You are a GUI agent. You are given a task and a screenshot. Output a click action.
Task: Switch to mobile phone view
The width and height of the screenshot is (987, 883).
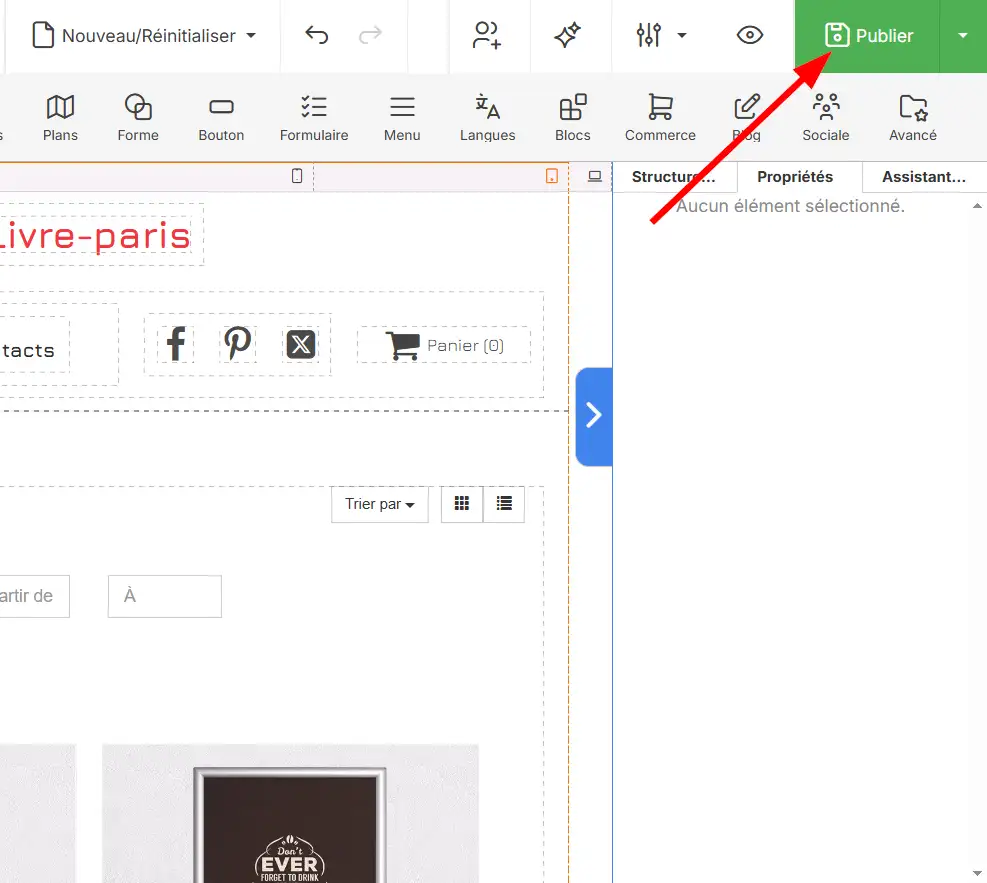(x=297, y=176)
